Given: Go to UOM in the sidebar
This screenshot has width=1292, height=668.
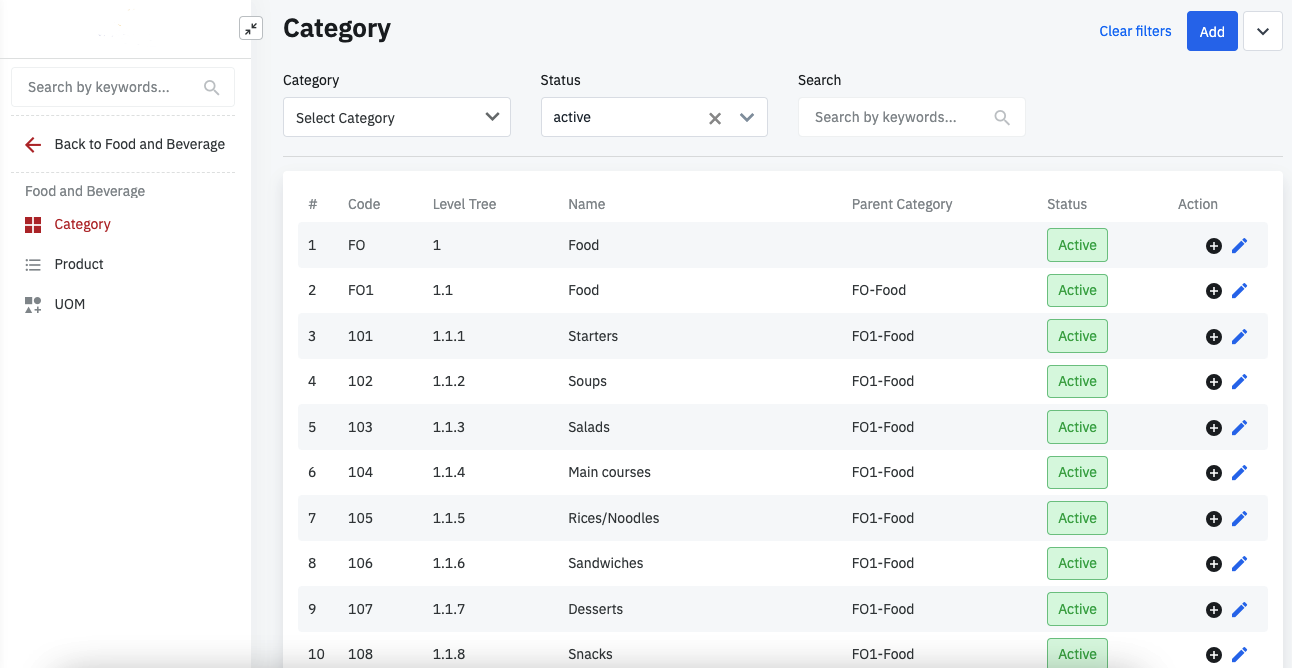Looking at the screenshot, I should (x=69, y=304).
